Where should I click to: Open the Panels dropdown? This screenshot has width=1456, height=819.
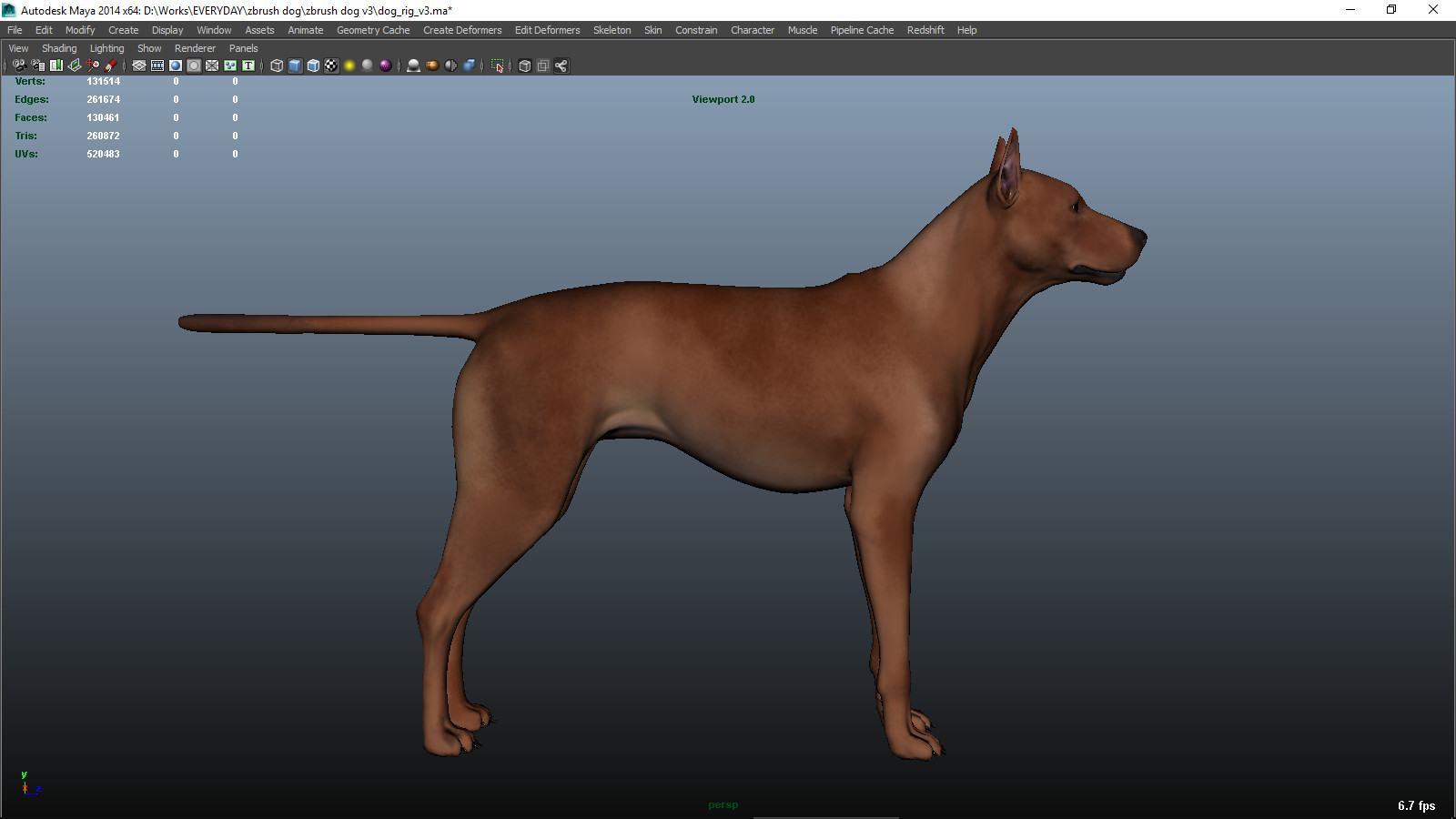tap(243, 47)
